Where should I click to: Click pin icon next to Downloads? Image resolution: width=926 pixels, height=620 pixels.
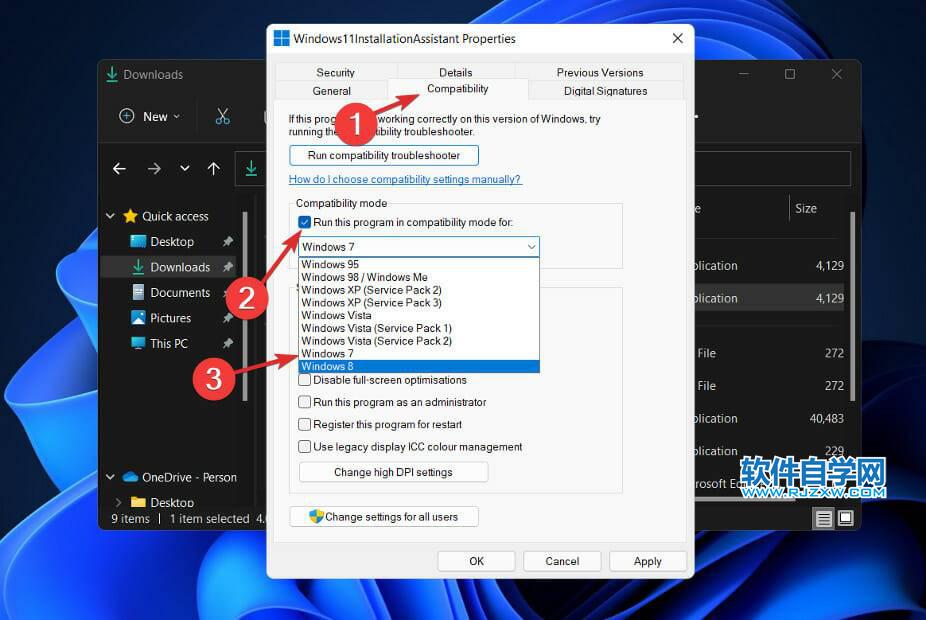pyautogui.click(x=227, y=267)
